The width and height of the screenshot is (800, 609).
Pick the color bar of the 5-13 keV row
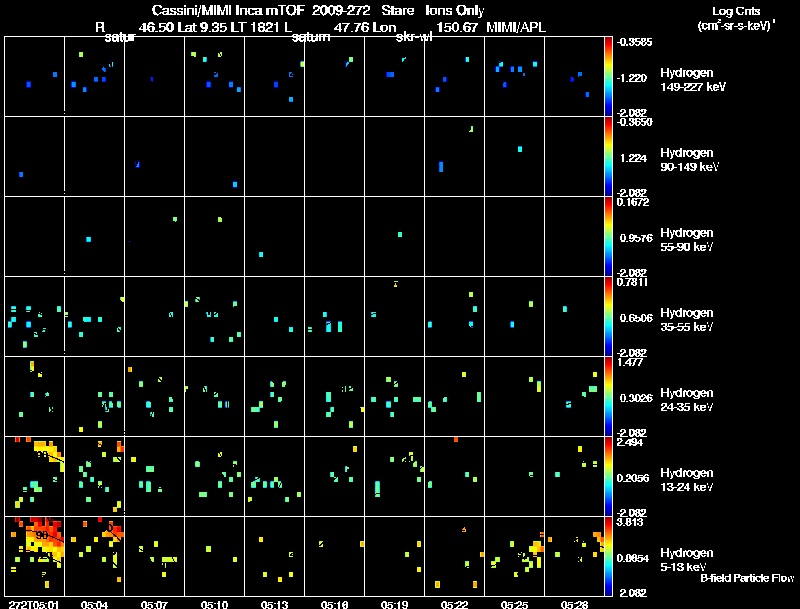point(608,557)
